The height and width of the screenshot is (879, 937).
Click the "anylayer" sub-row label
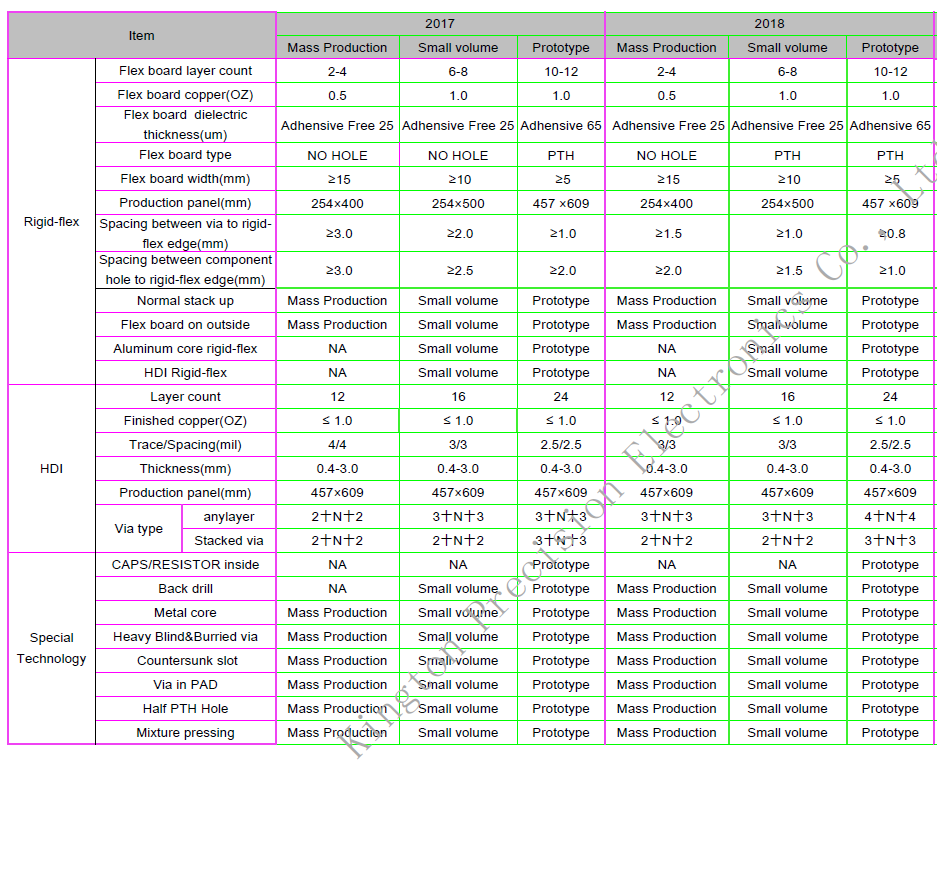pos(229,516)
